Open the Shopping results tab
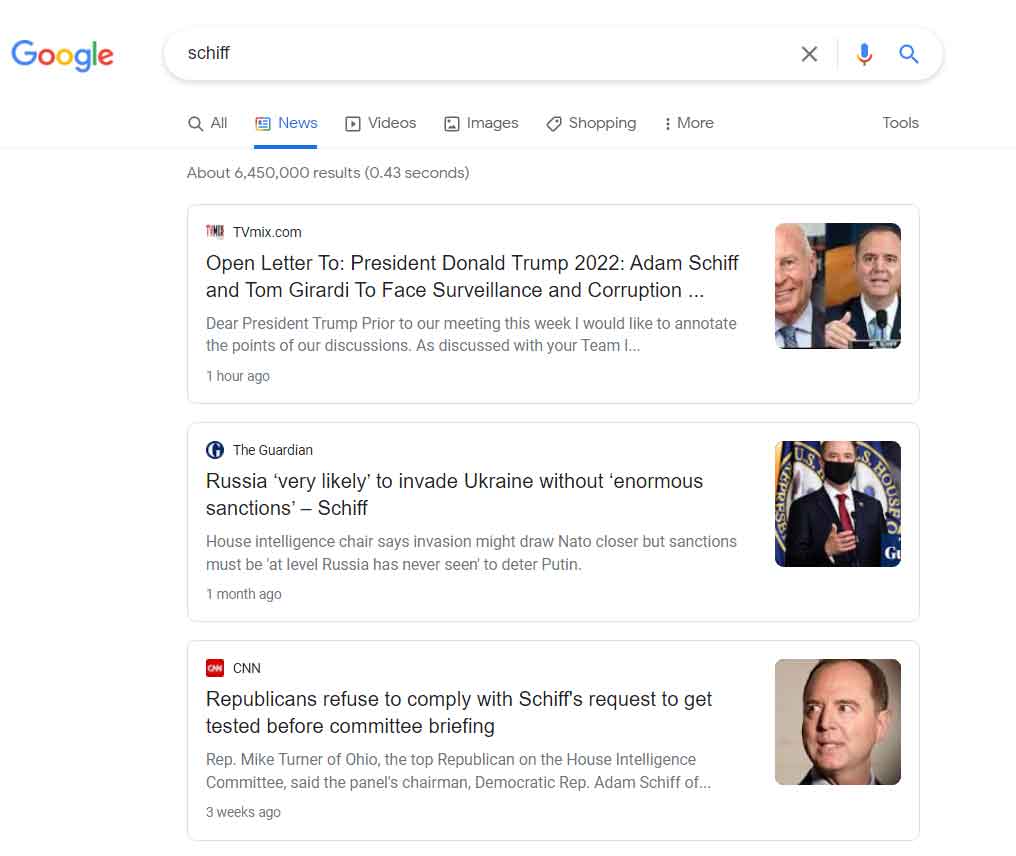This screenshot has width=1016, height=856. pyautogui.click(x=591, y=123)
